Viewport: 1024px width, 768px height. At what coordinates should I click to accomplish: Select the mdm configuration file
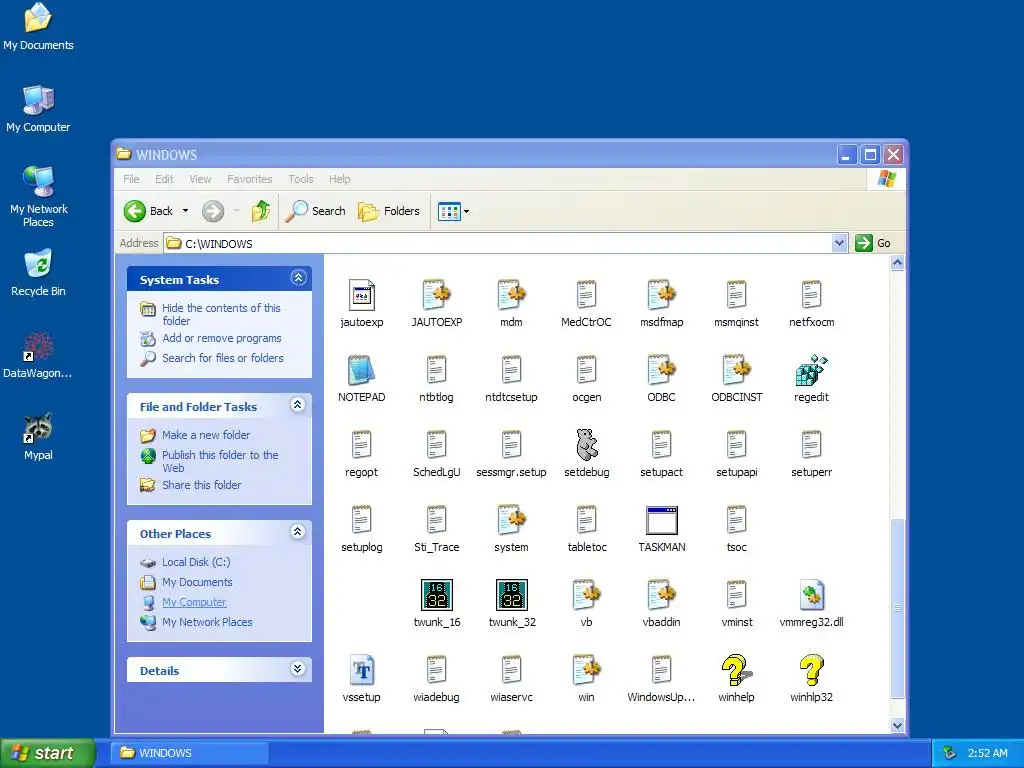pyautogui.click(x=511, y=295)
